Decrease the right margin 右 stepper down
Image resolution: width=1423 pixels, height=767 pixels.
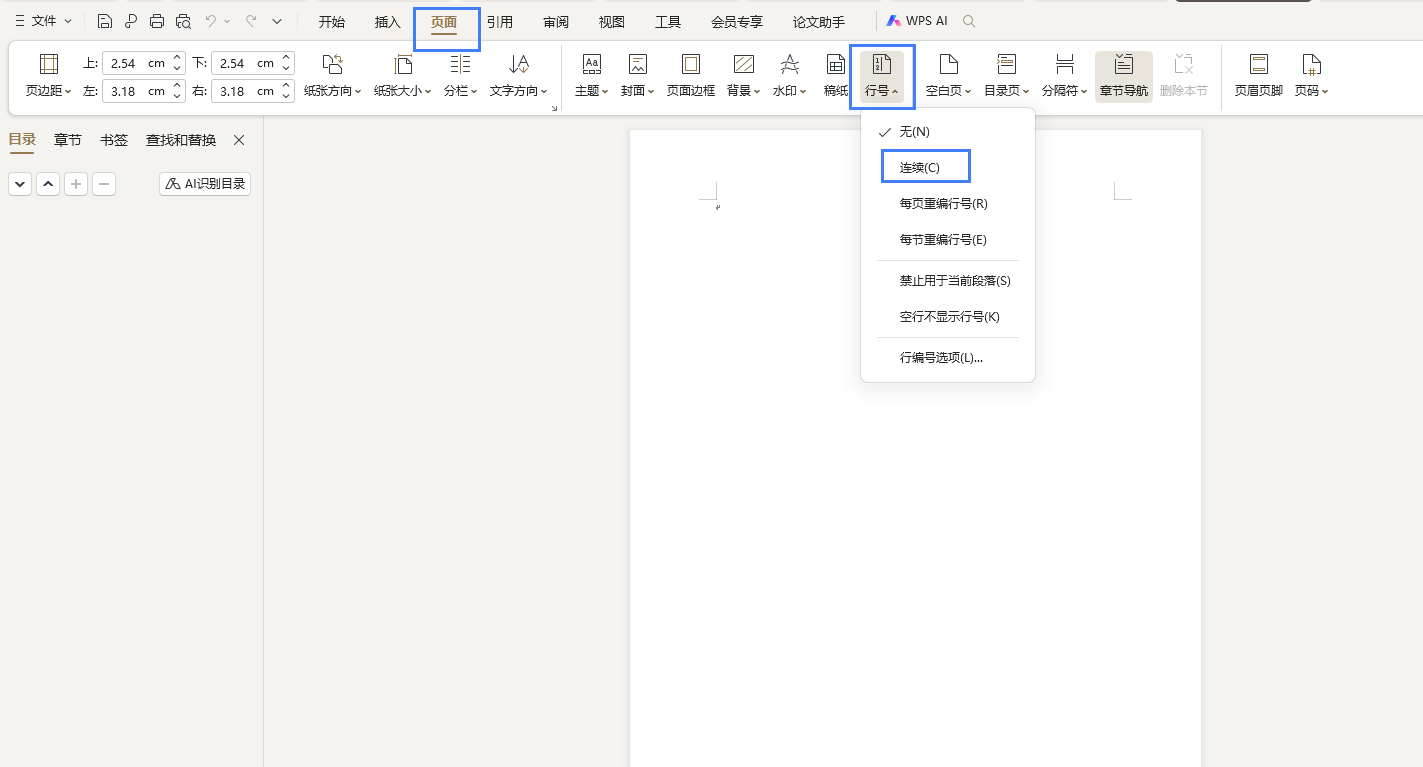(x=286, y=96)
